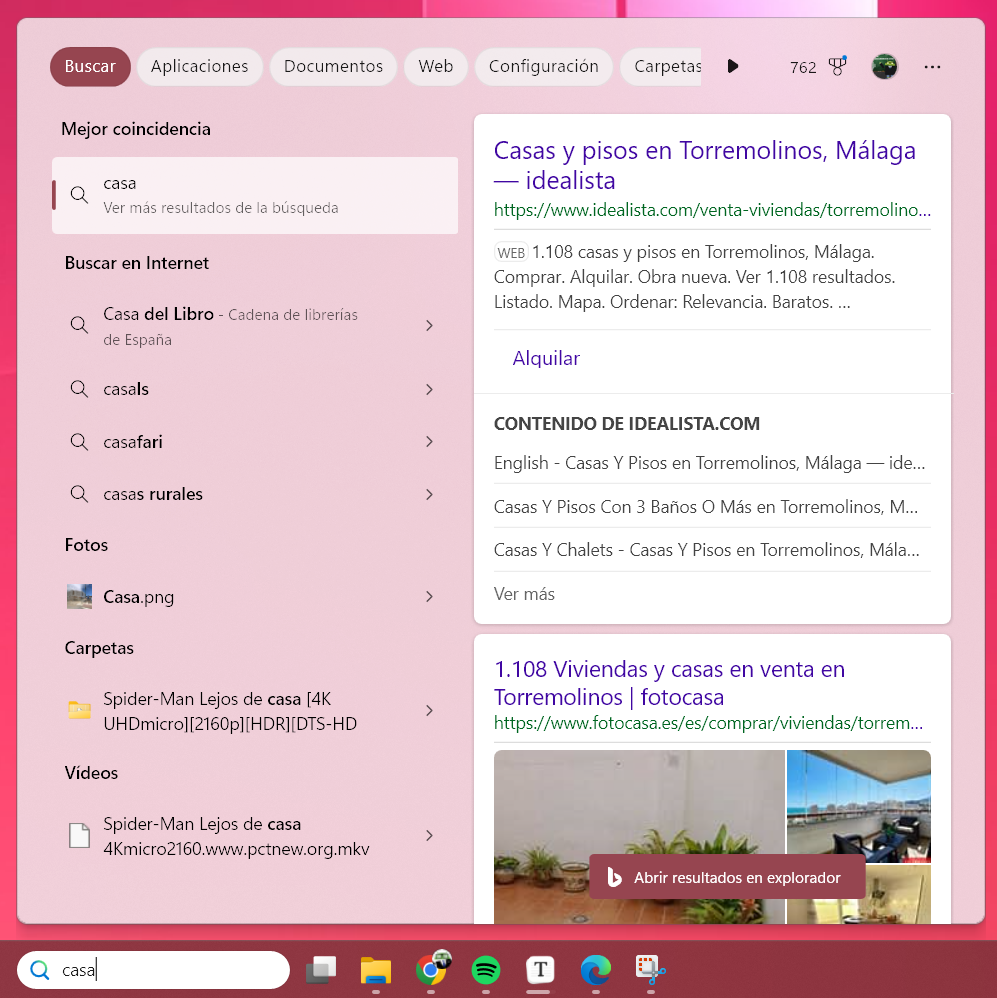997x998 pixels.
Task: Select the Documentos filter tab
Action: [x=333, y=67]
